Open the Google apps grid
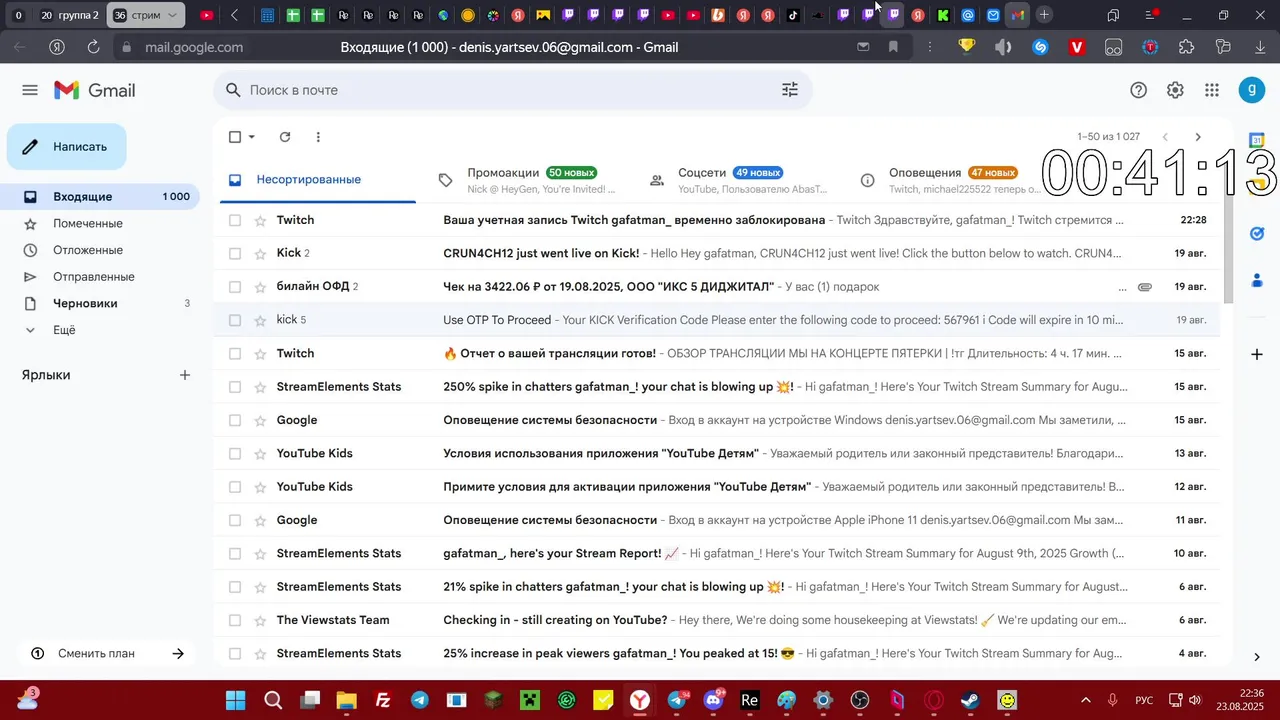This screenshot has width=1280, height=720. 1212,90
